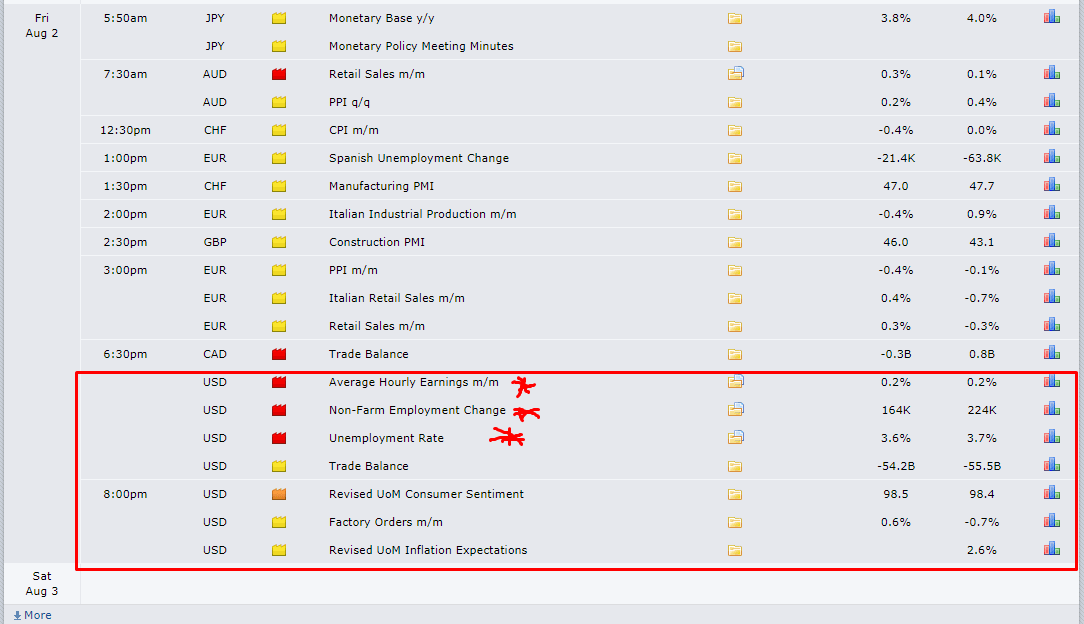Open detail folder for CPI m/m
Image resolution: width=1084 pixels, height=624 pixels.
tap(735, 131)
